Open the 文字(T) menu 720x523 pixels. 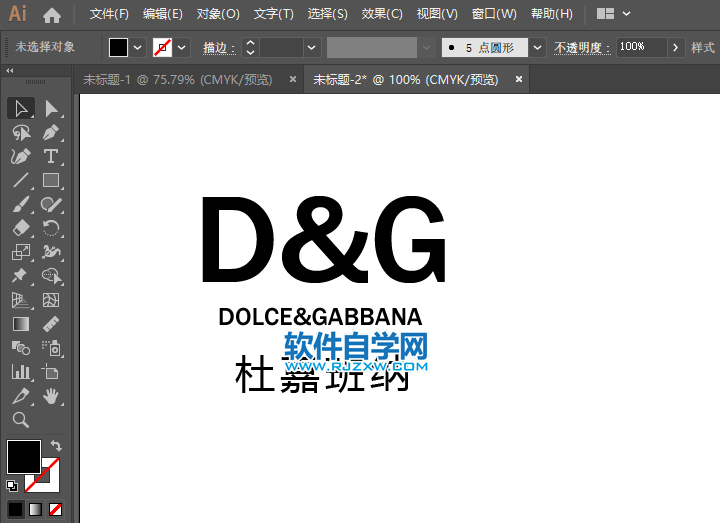coord(274,14)
